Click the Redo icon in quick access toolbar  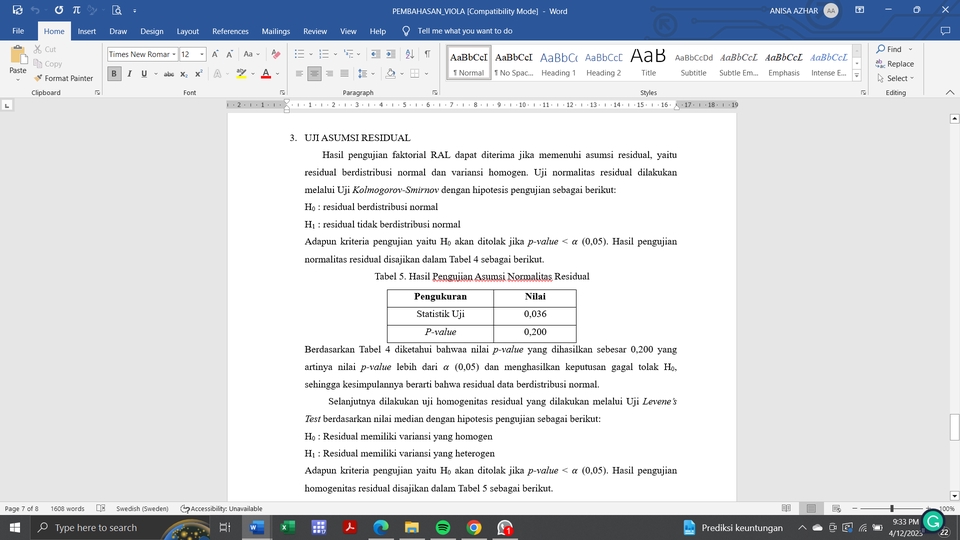tap(59, 10)
